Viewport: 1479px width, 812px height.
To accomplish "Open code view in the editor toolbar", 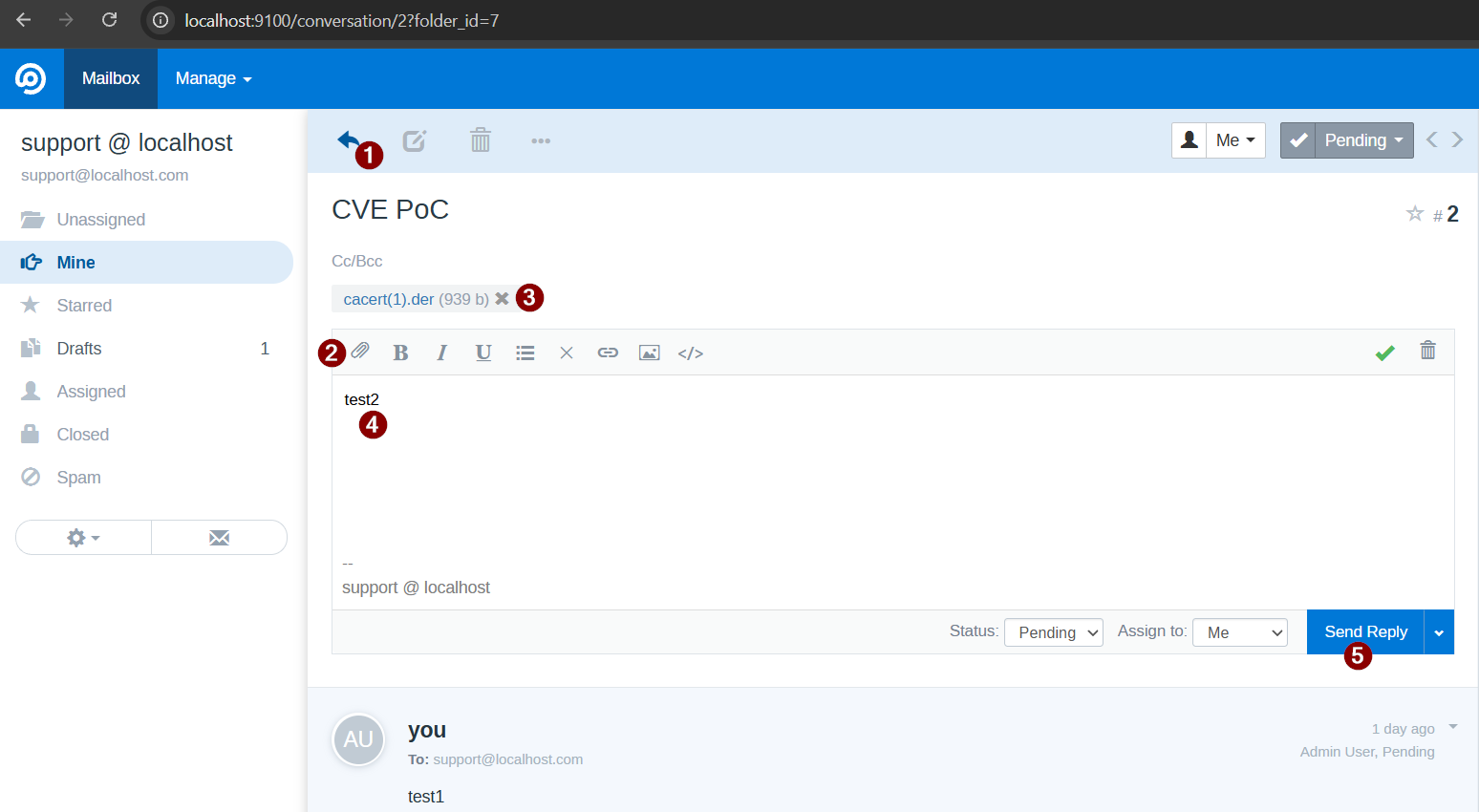I will point(690,353).
